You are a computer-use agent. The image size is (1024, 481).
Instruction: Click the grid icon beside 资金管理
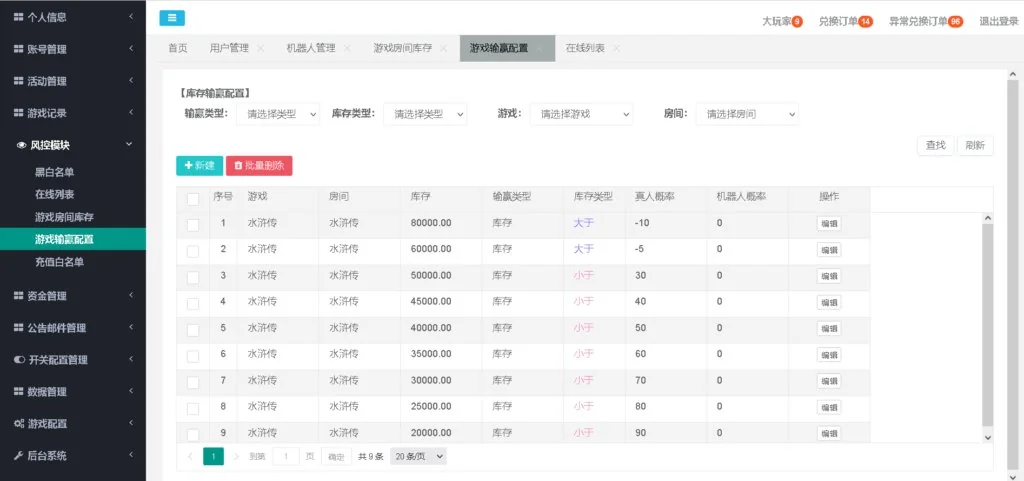click(19, 296)
